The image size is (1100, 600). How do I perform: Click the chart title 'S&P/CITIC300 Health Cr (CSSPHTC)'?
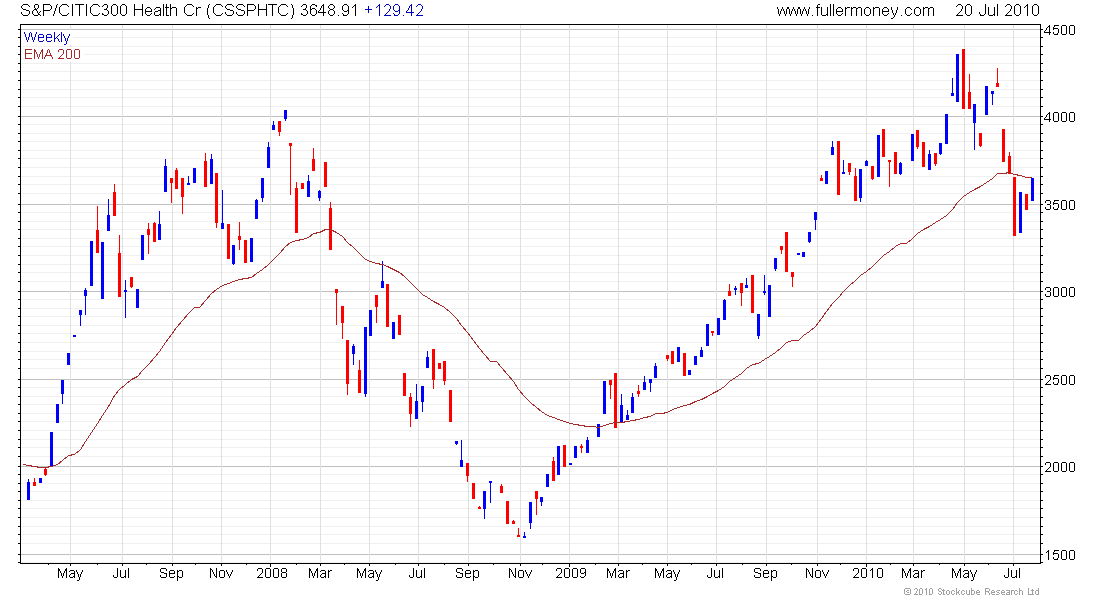[x=157, y=11]
